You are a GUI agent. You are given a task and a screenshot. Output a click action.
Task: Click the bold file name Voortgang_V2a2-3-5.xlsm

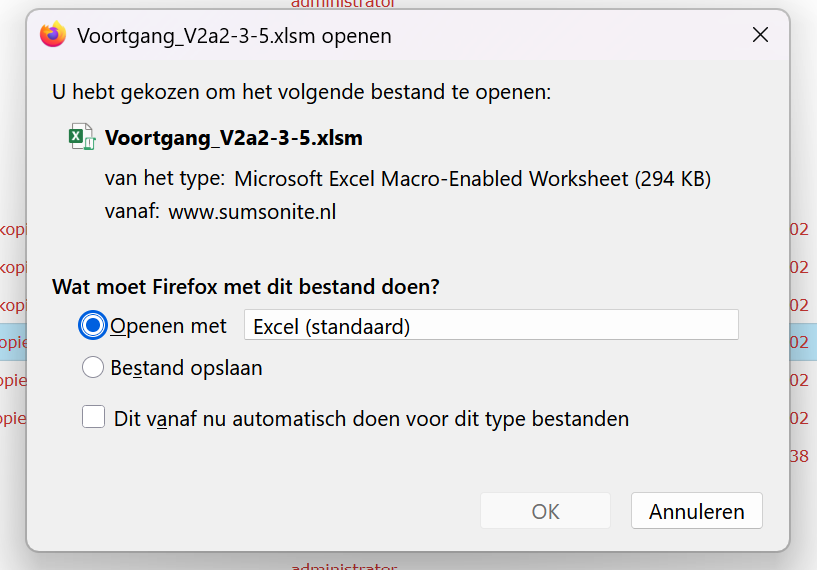pyautogui.click(x=233, y=138)
